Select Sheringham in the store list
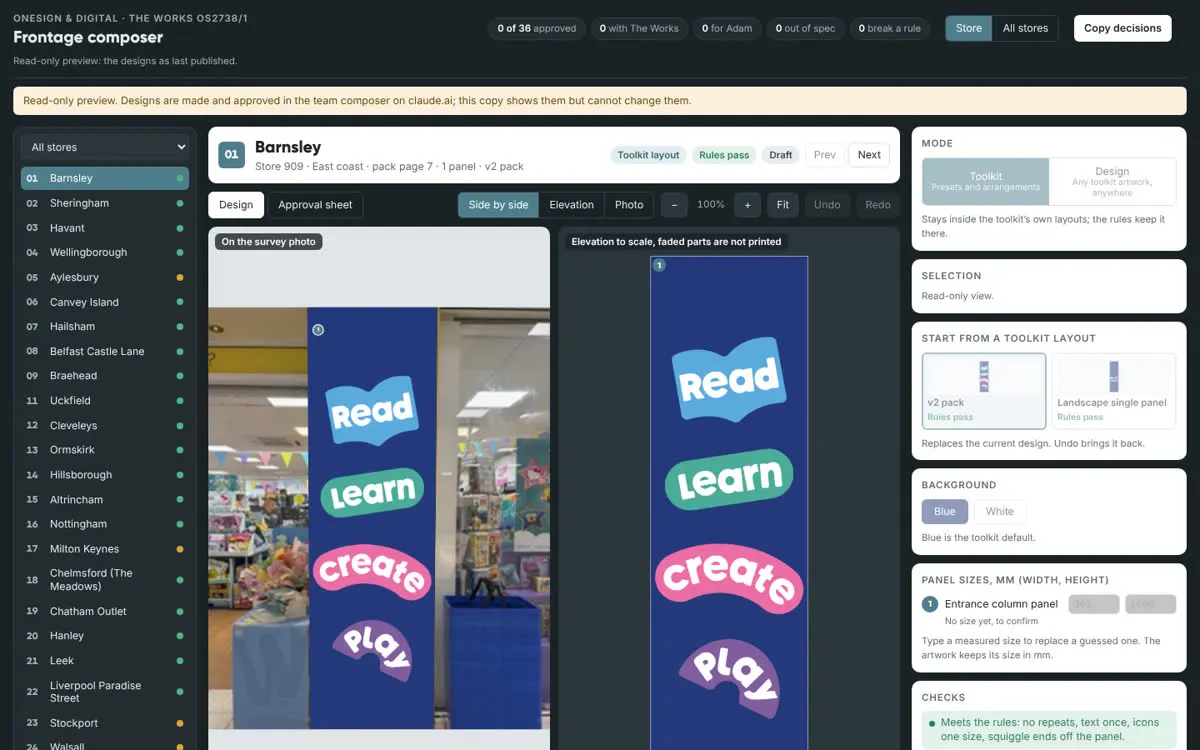 105,203
